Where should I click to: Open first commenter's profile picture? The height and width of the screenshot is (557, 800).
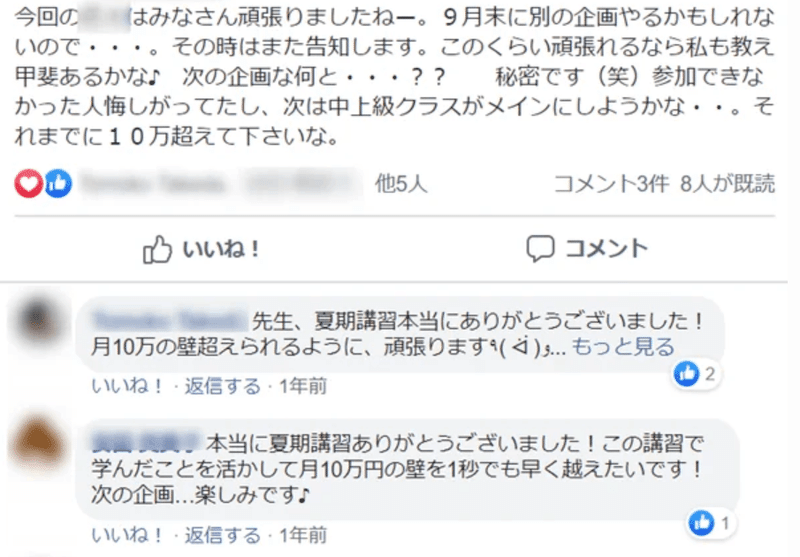pyautogui.click(x=40, y=323)
